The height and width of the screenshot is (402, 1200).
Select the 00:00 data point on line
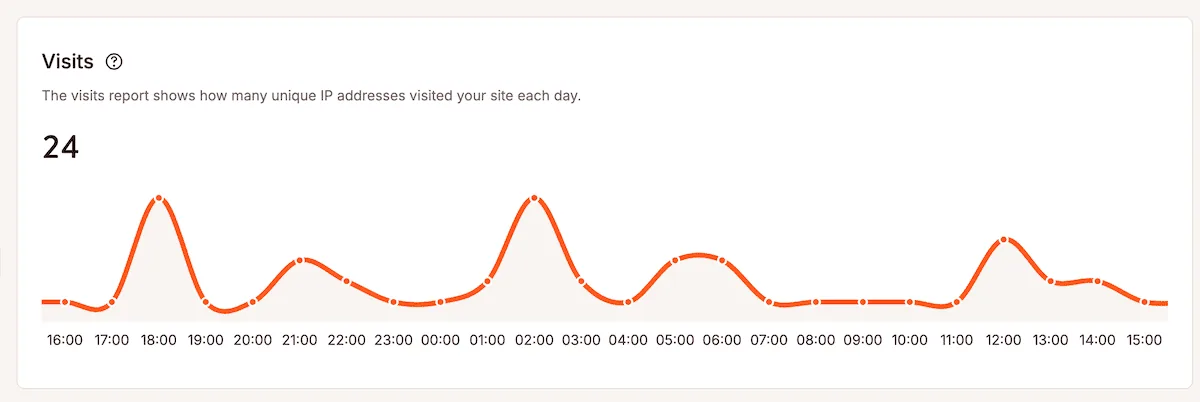(440, 301)
